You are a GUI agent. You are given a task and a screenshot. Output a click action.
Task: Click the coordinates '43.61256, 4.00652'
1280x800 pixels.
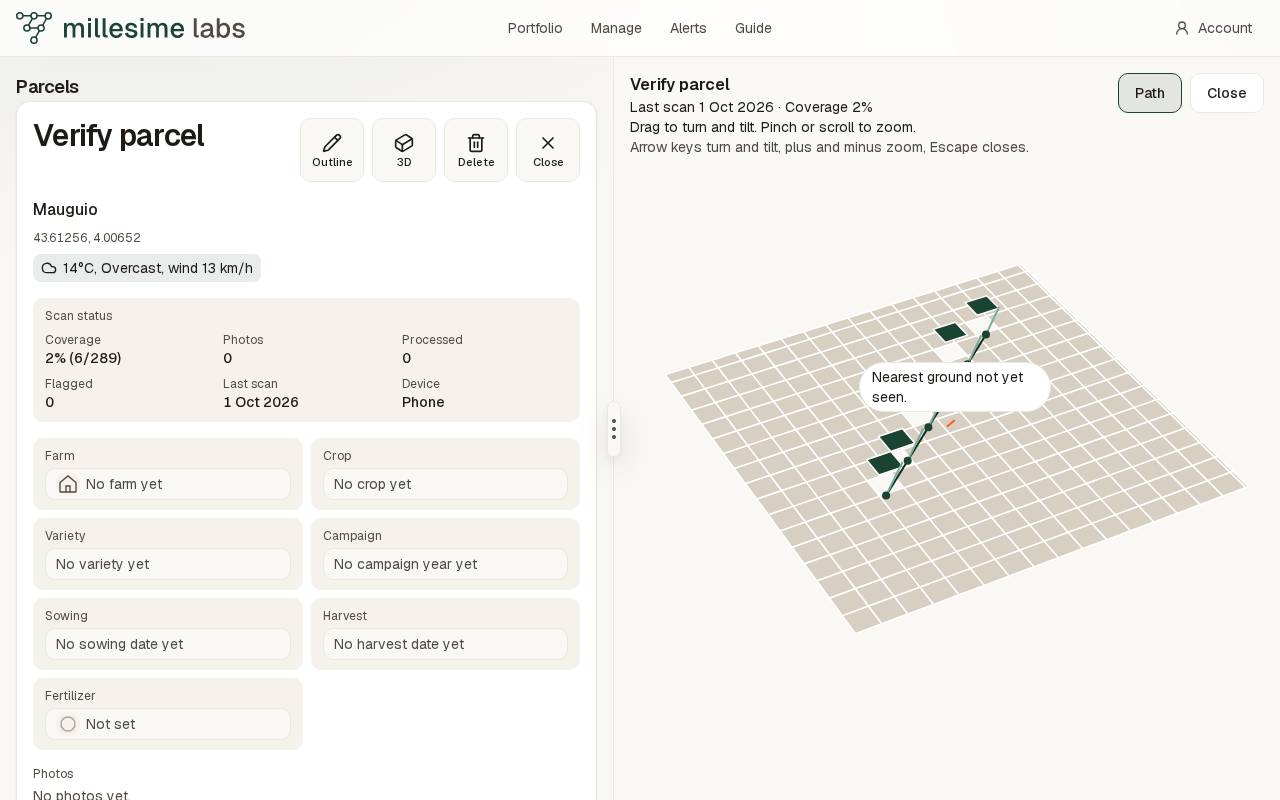pos(87,238)
